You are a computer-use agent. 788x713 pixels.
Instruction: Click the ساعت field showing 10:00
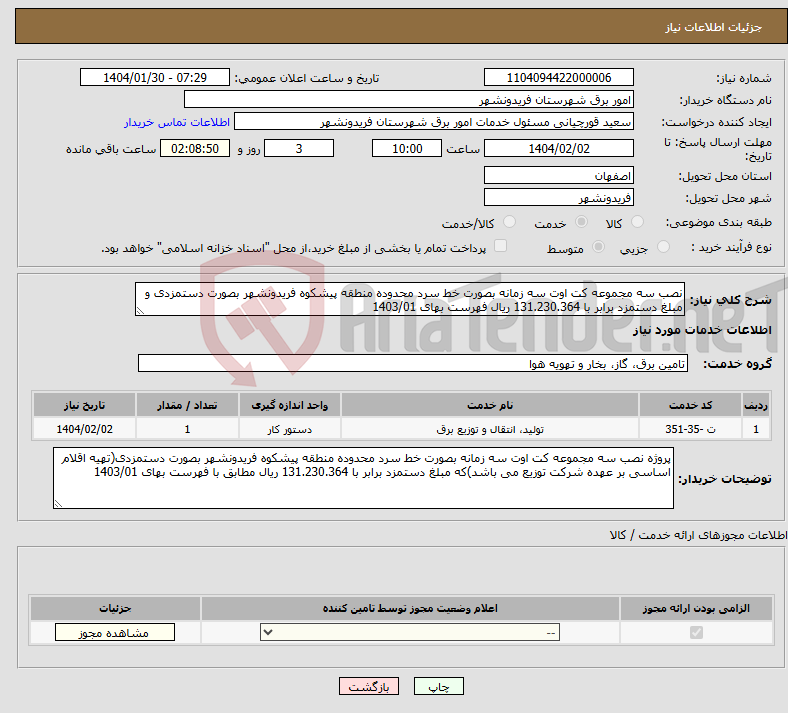[x=407, y=148]
